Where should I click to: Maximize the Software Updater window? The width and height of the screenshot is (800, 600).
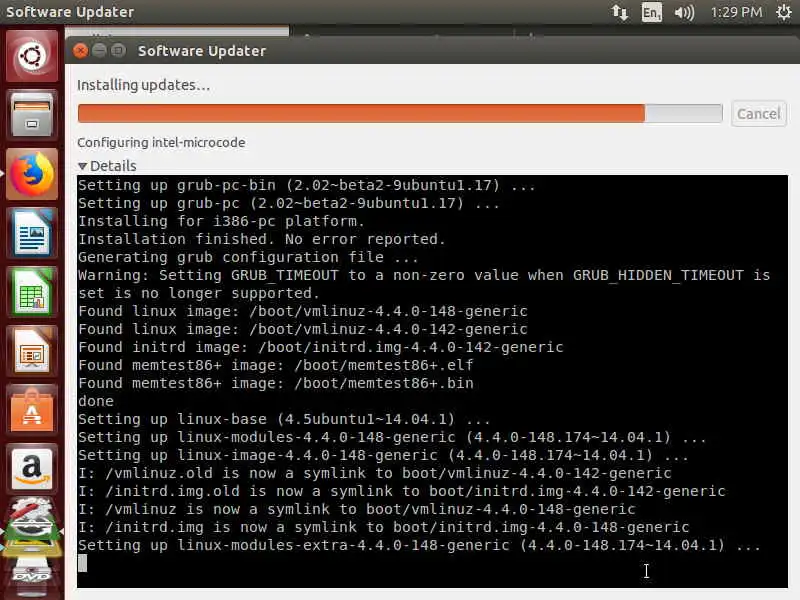[118, 51]
